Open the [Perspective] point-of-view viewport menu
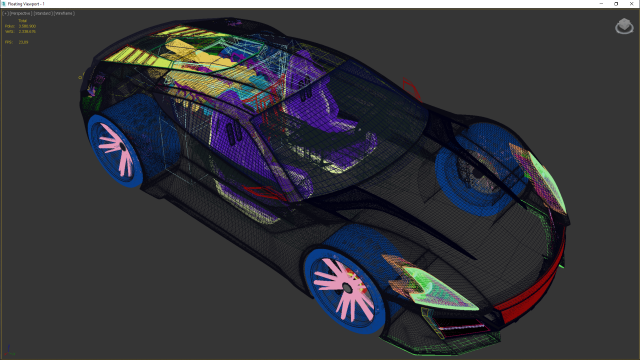 21,13
